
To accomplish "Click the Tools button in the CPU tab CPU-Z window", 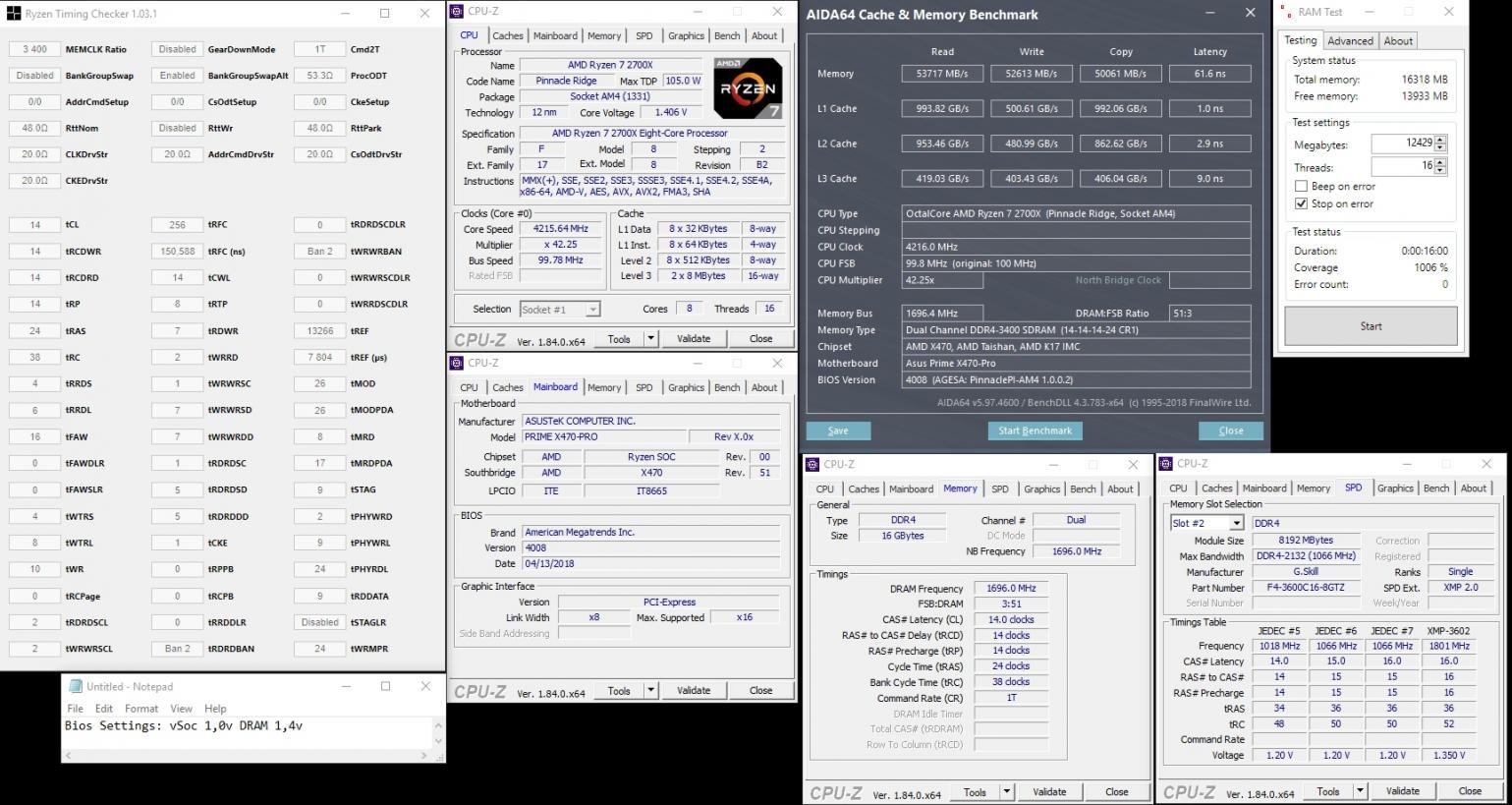I will 618,338.
